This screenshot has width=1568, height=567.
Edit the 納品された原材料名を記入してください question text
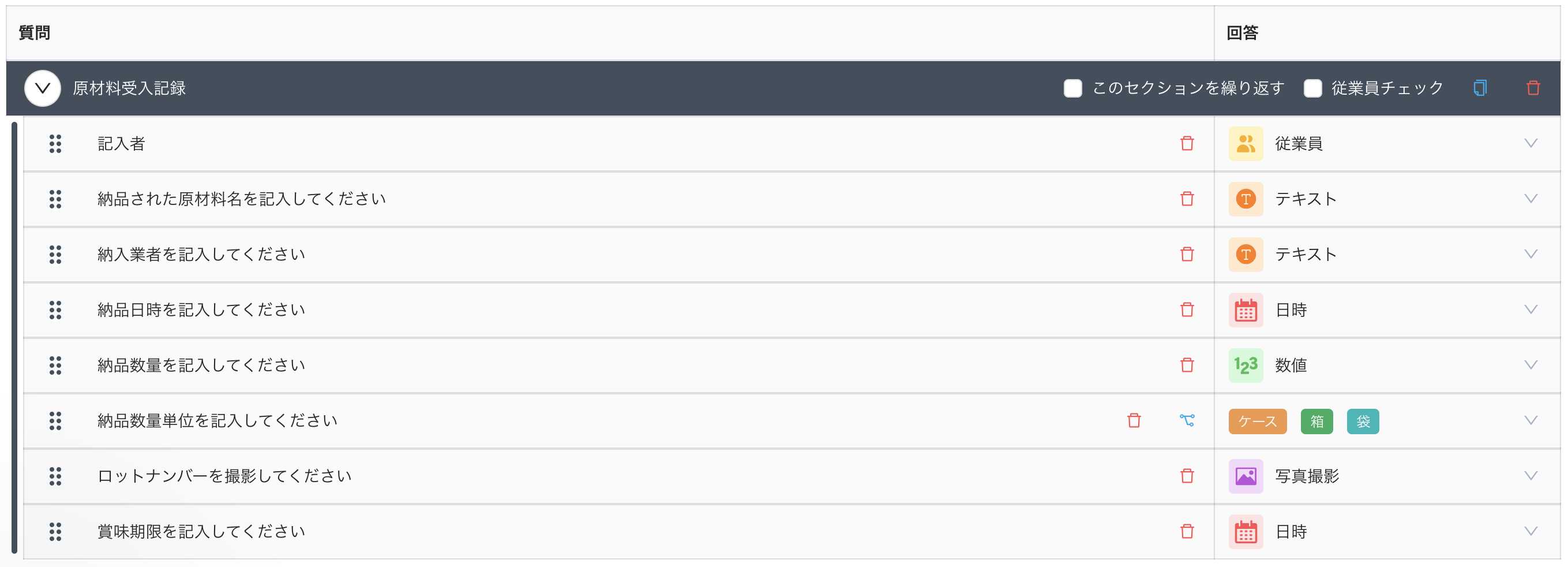pos(242,199)
